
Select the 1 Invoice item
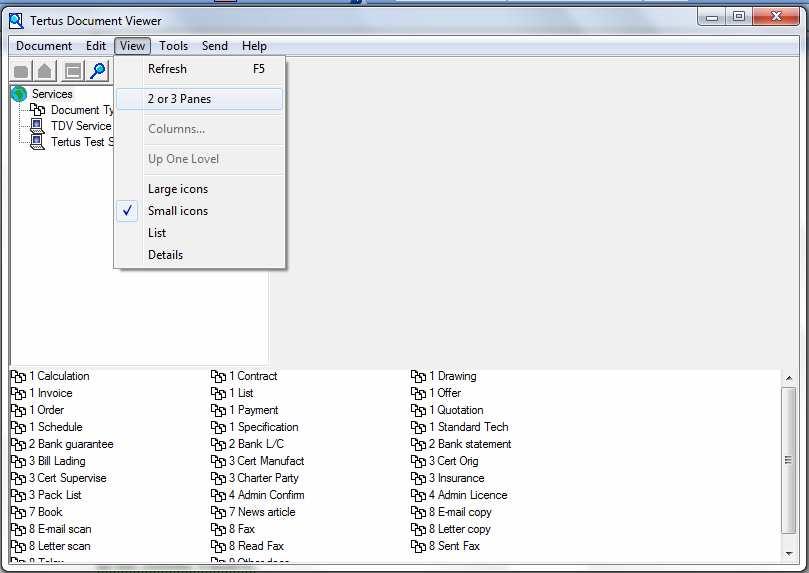pos(42,393)
